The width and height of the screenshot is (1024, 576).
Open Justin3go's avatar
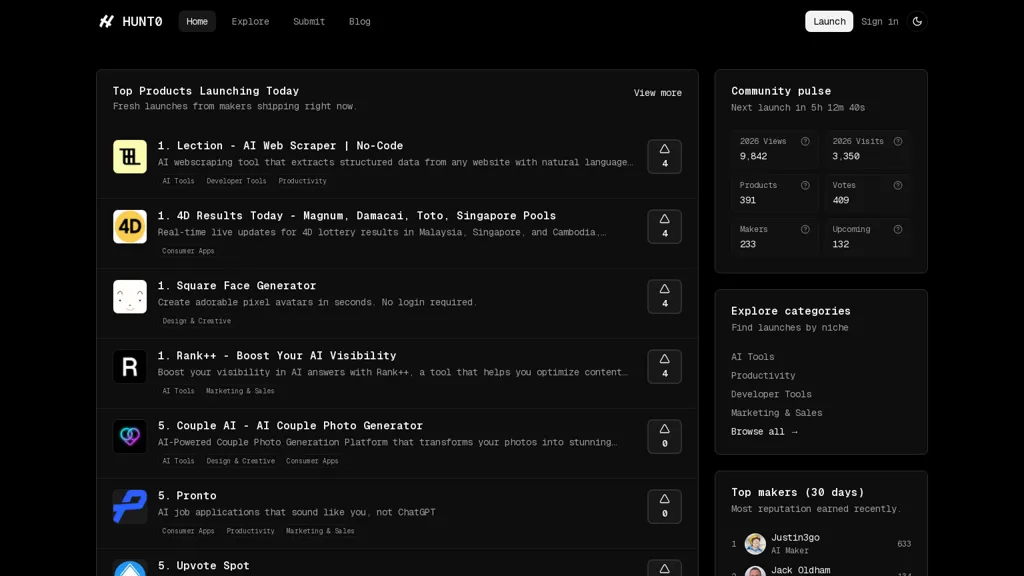[755, 543]
